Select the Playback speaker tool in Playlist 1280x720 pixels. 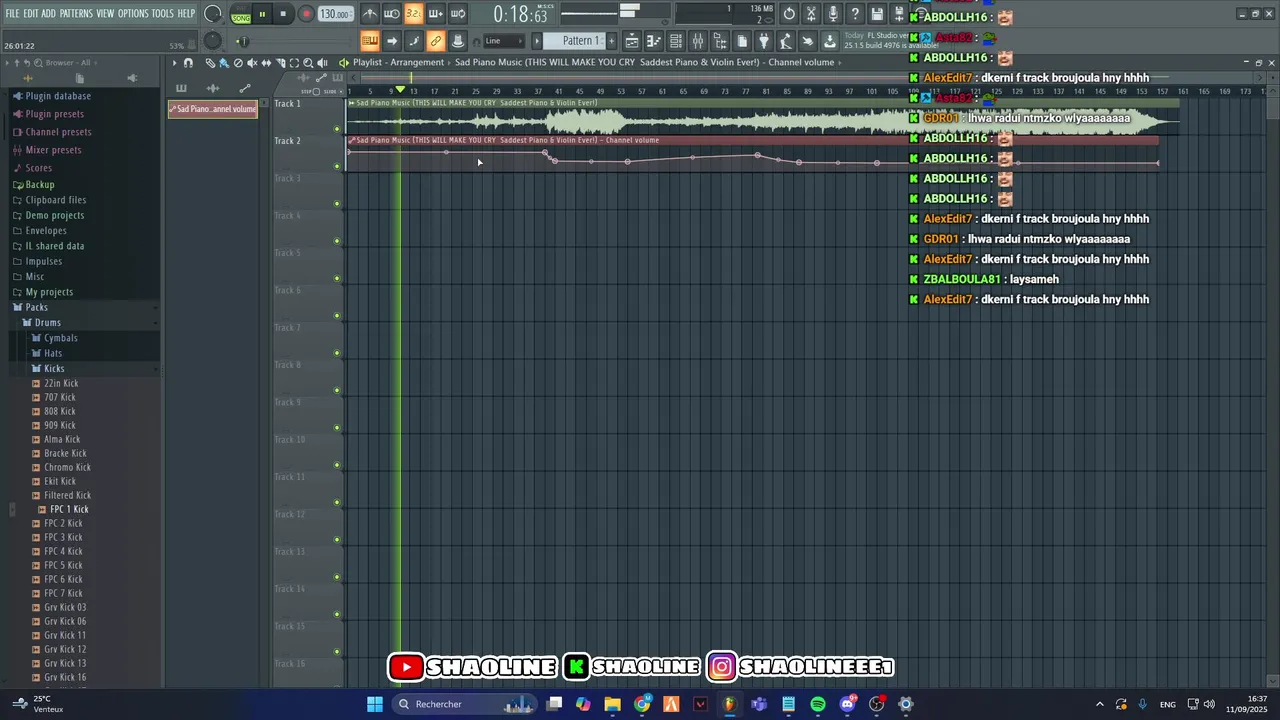point(322,62)
